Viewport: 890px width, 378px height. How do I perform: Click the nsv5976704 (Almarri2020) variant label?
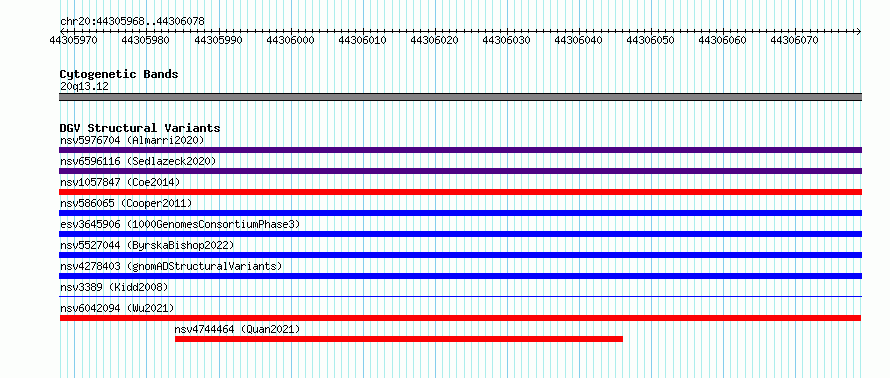pyautogui.click(x=132, y=140)
